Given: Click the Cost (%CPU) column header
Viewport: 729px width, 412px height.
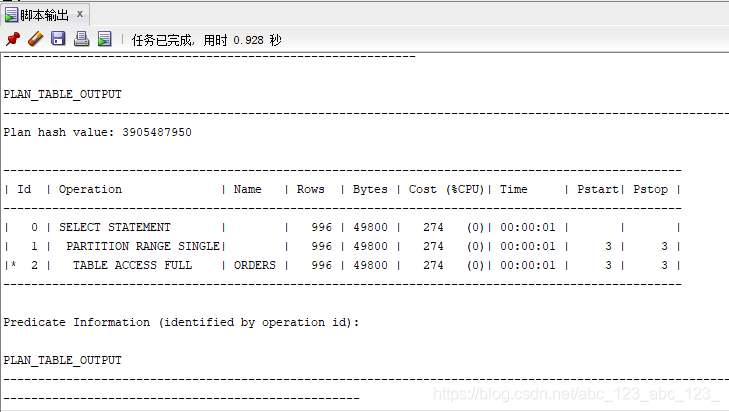Looking at the screenshot, I should click(x=446, y=189).
